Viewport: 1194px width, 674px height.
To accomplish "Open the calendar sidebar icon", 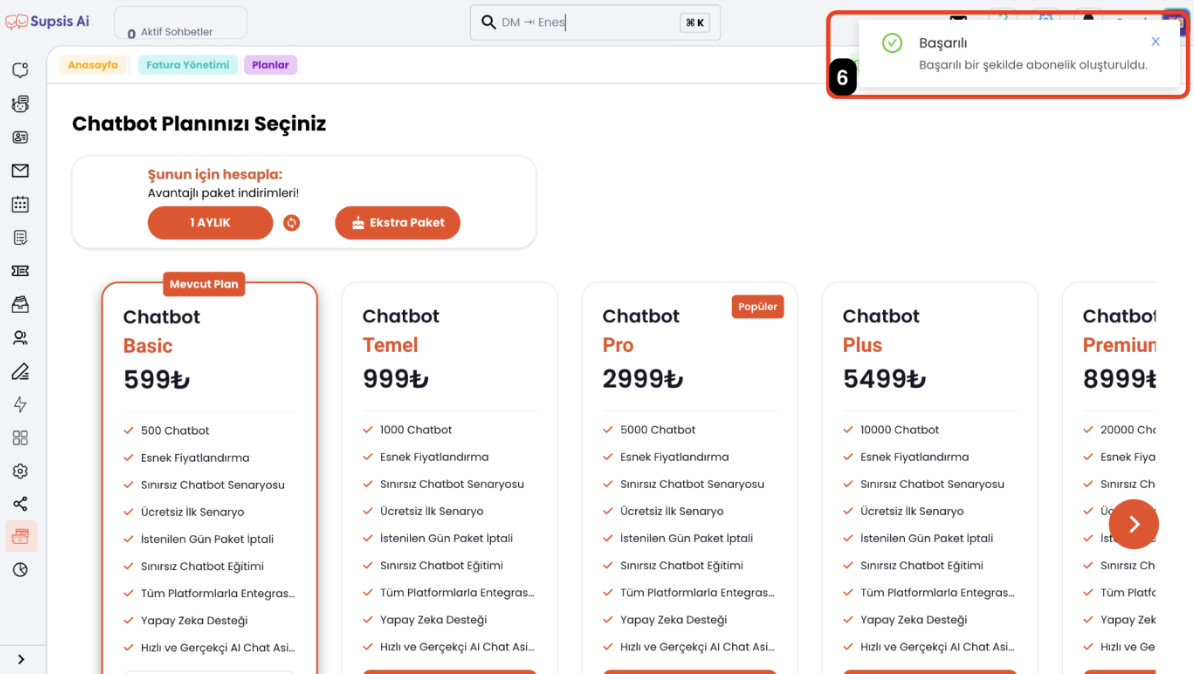I will click(x=21, y=204).
